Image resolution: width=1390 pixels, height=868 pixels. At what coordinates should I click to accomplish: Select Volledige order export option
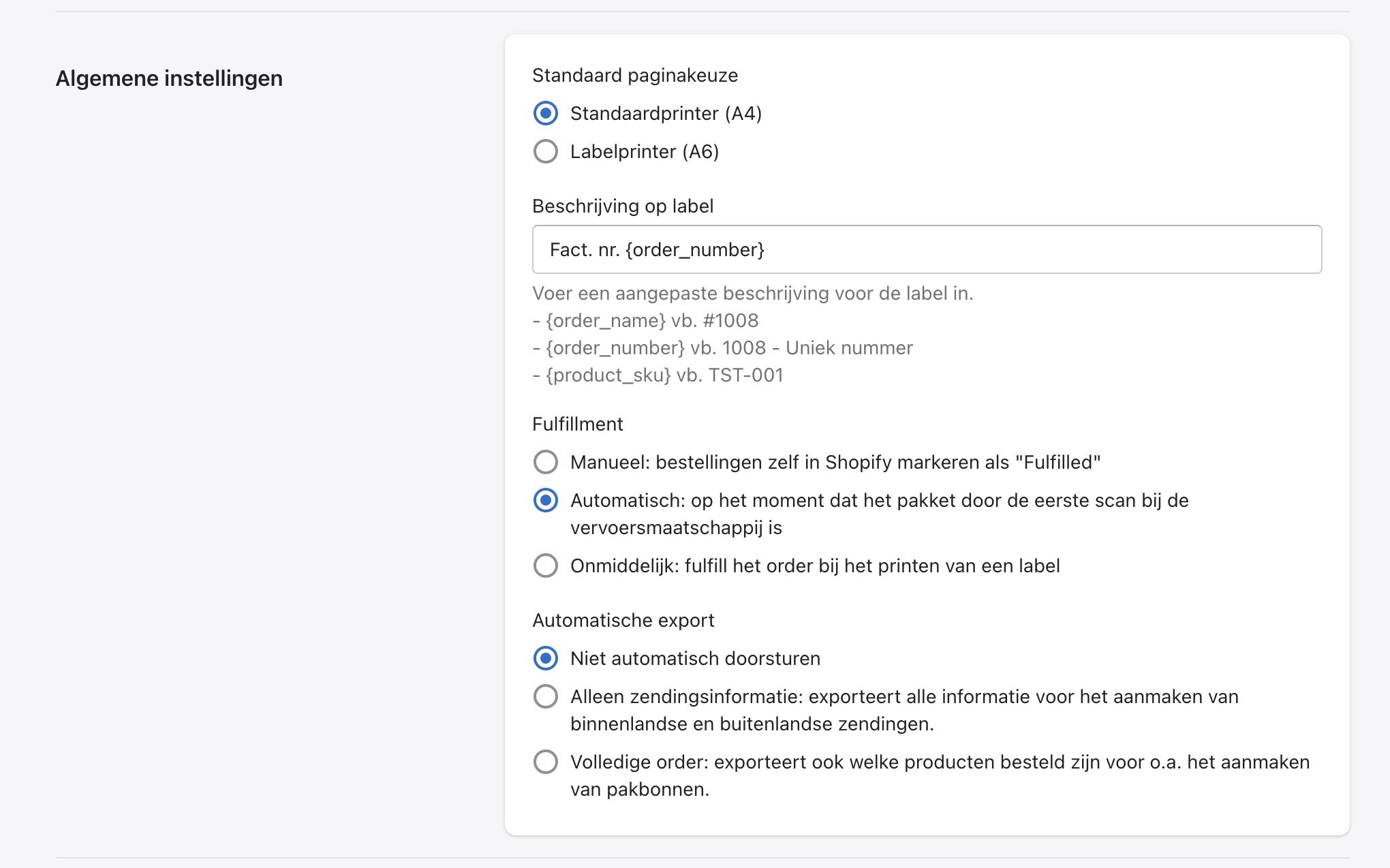(x=545, y=762)
